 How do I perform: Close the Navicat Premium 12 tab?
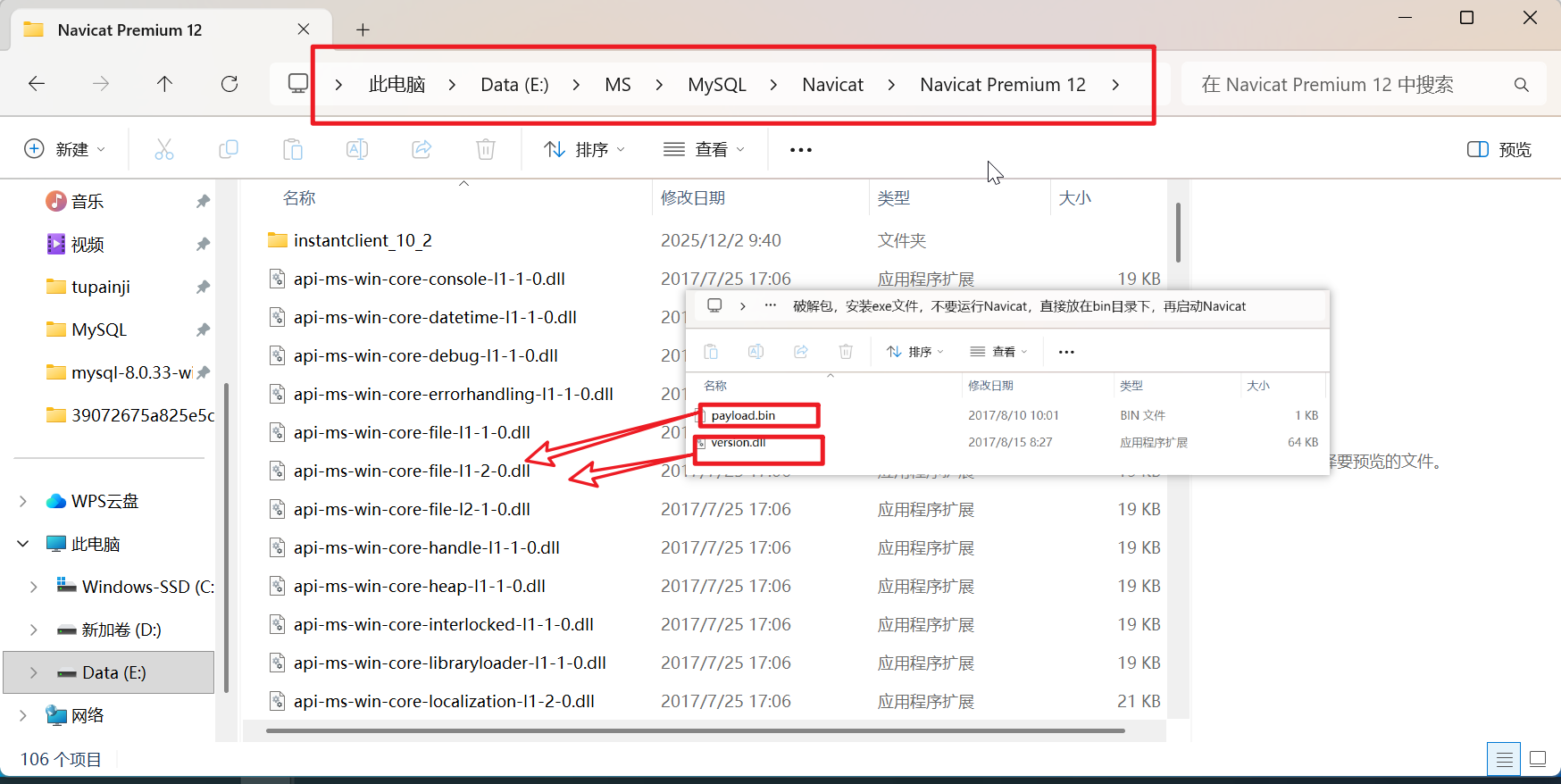[304, 29]
